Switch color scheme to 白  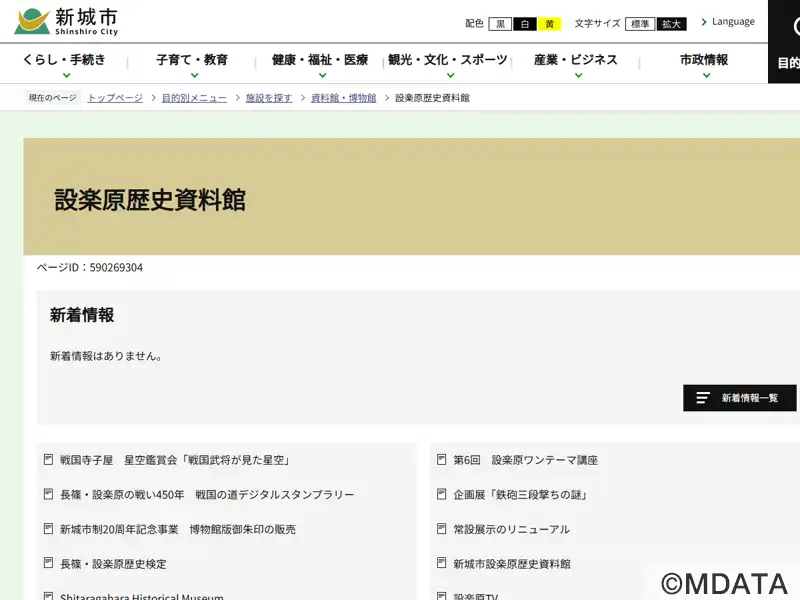coord(525,24)
